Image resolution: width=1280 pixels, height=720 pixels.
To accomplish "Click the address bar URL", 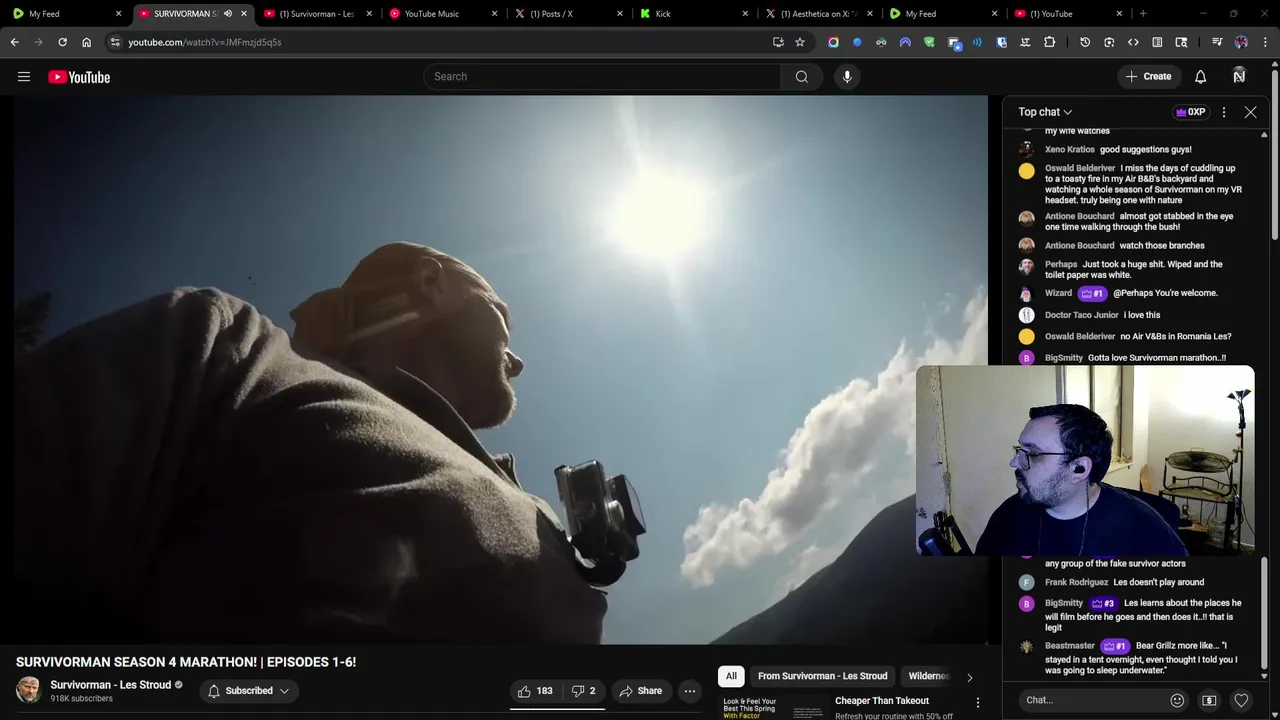I will coord(205,42).
